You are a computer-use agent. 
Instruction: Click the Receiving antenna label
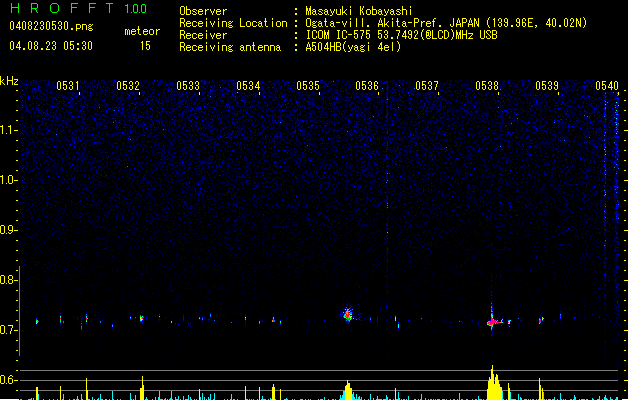pos(230,47)
